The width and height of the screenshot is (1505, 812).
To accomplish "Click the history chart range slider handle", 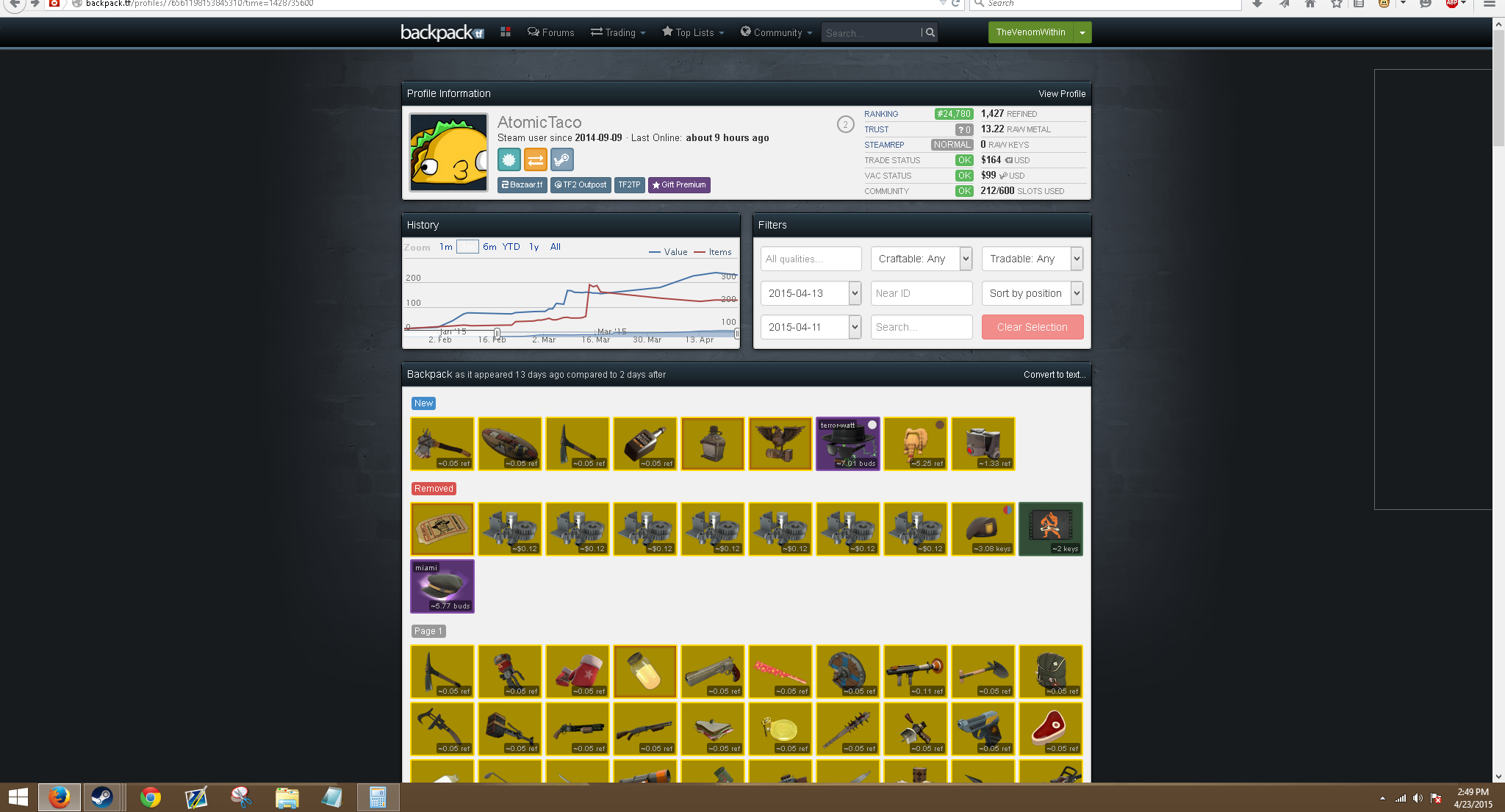I will tap(497, 334).
